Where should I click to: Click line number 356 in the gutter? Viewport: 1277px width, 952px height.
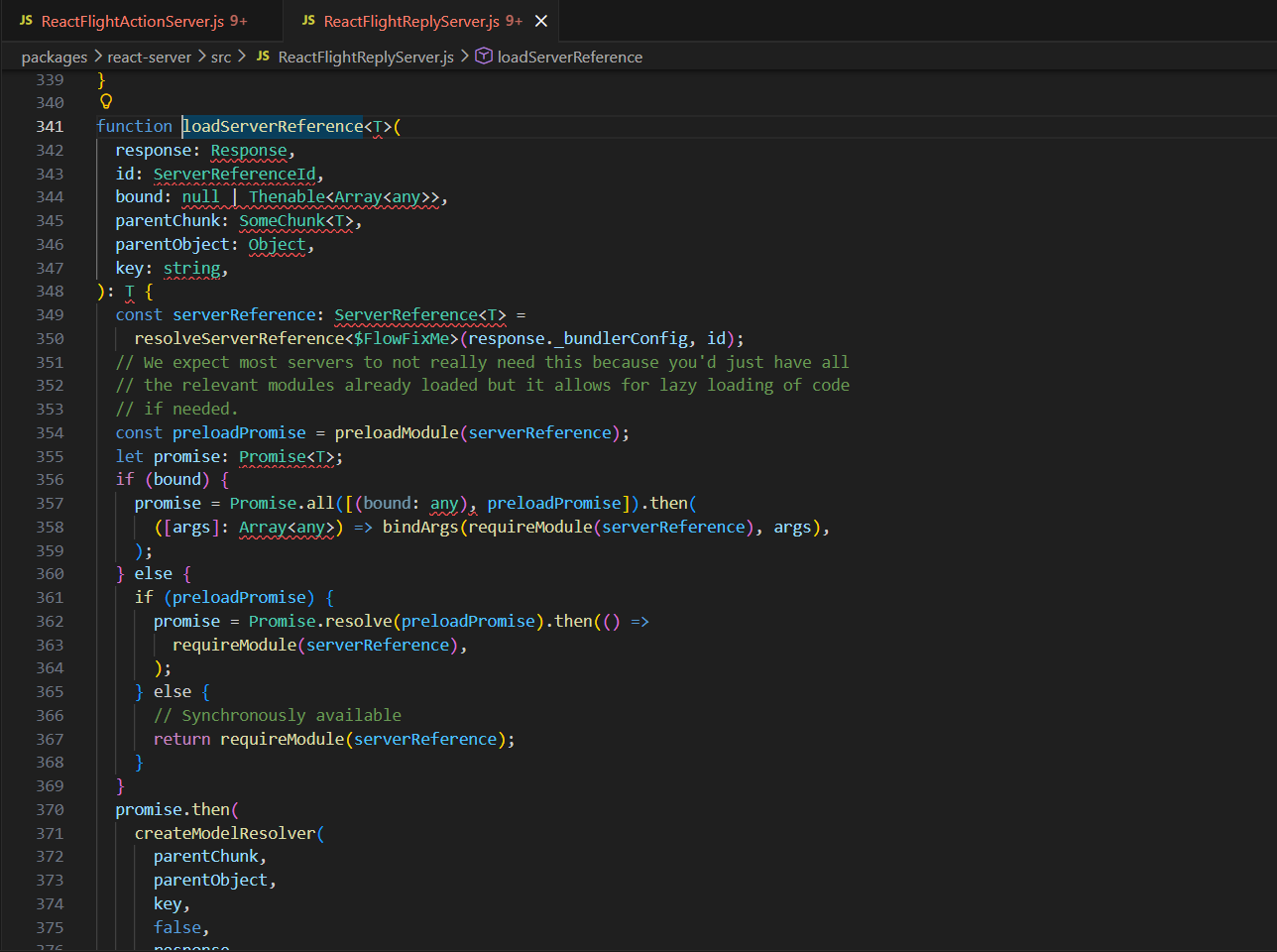[50, 480]
